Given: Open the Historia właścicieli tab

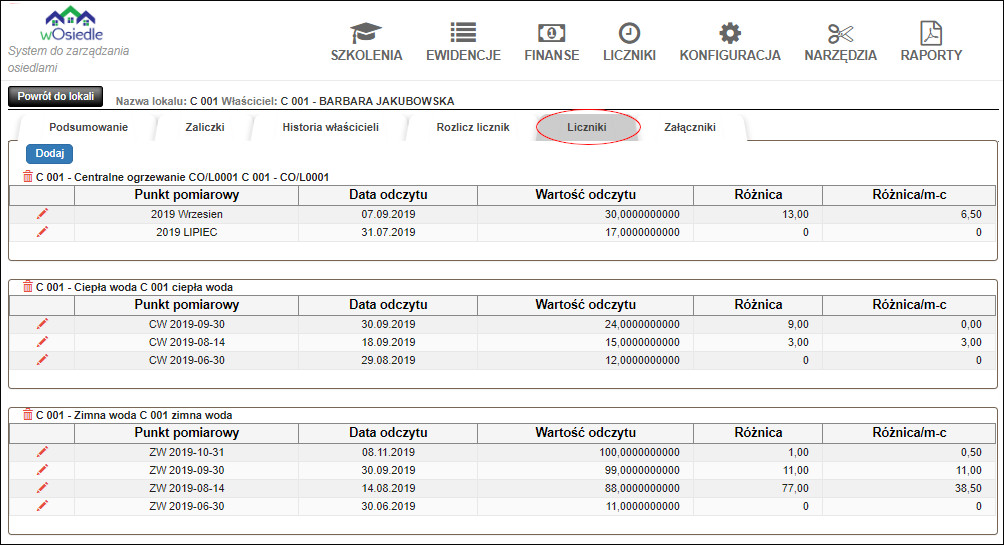Looking at the screenshot, I should (x=330, y=127).
